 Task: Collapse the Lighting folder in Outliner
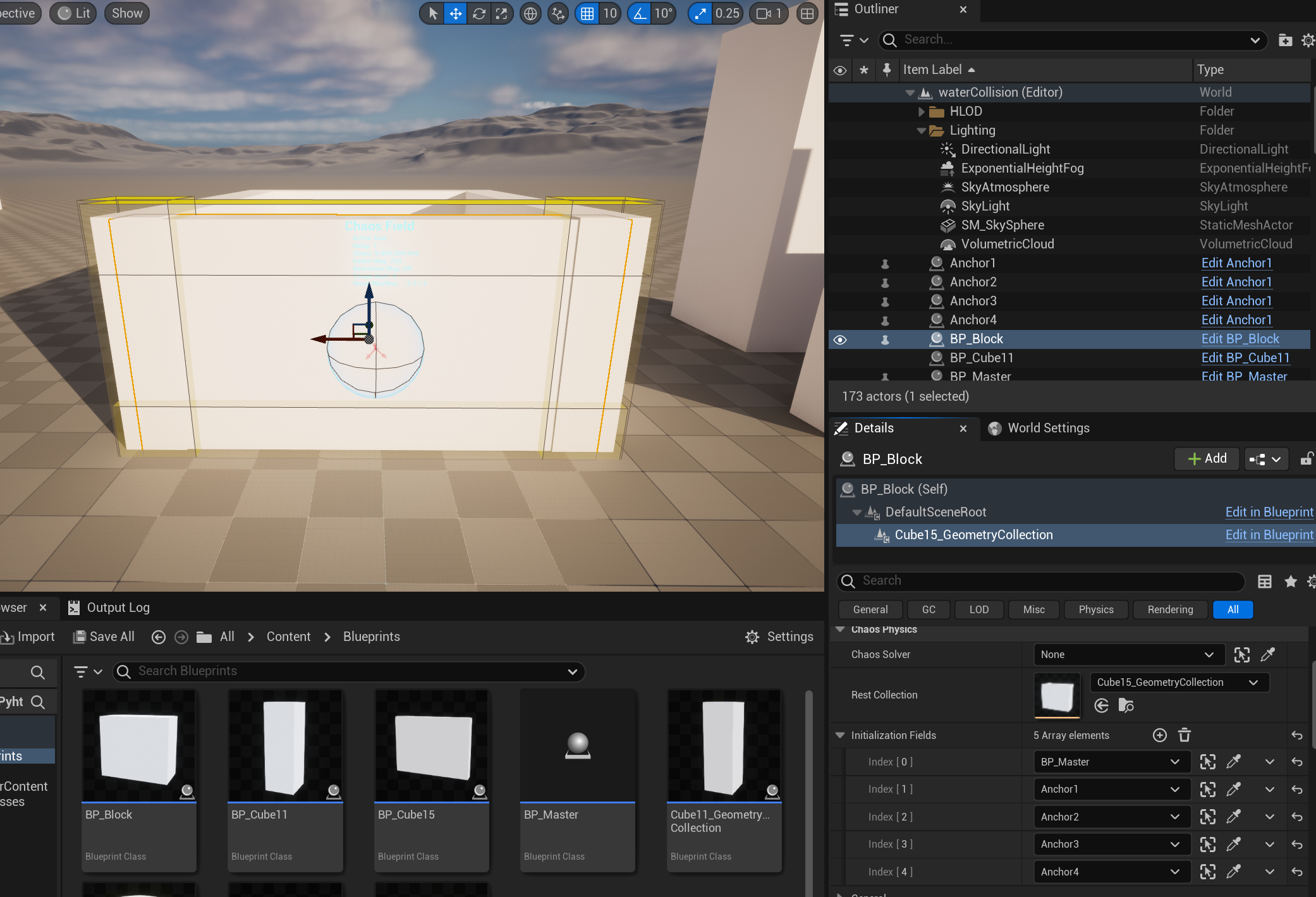[x=922, y=131]
